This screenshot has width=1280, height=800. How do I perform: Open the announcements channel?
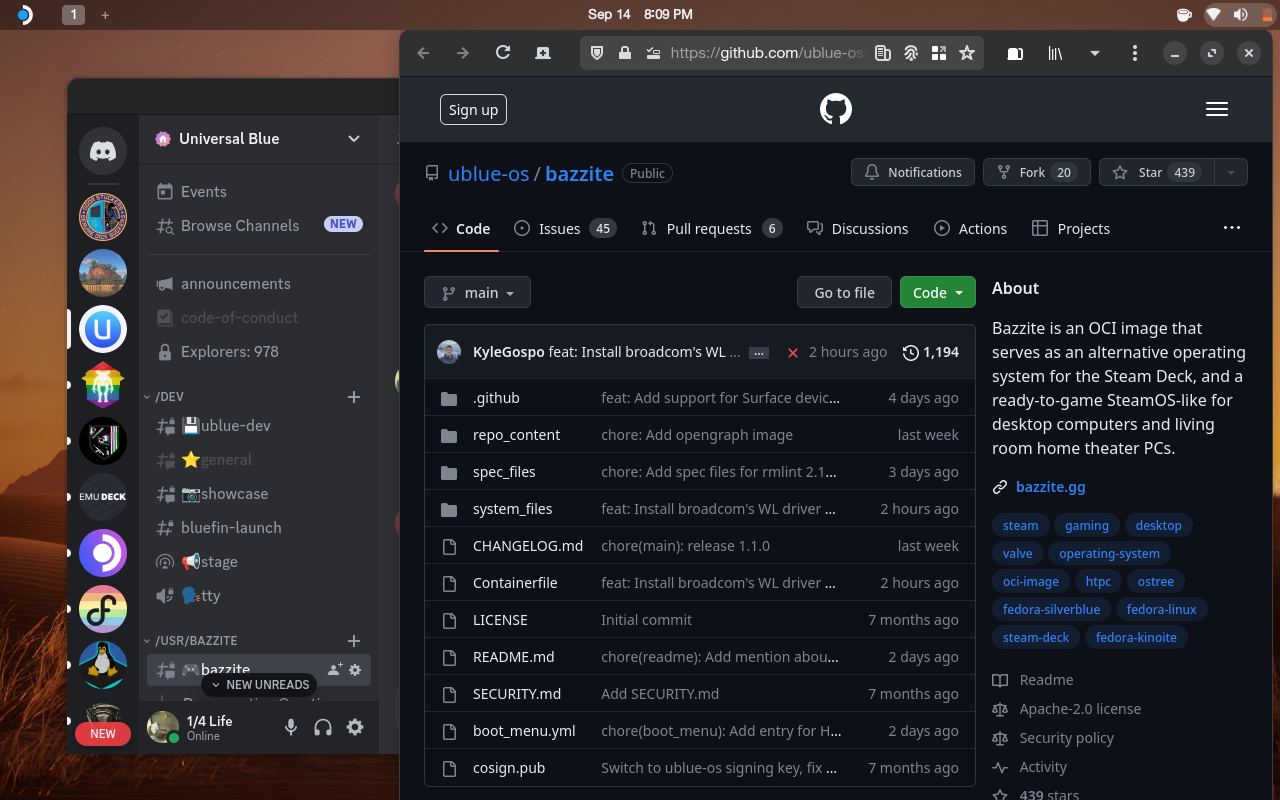click(x=259, y=284)
